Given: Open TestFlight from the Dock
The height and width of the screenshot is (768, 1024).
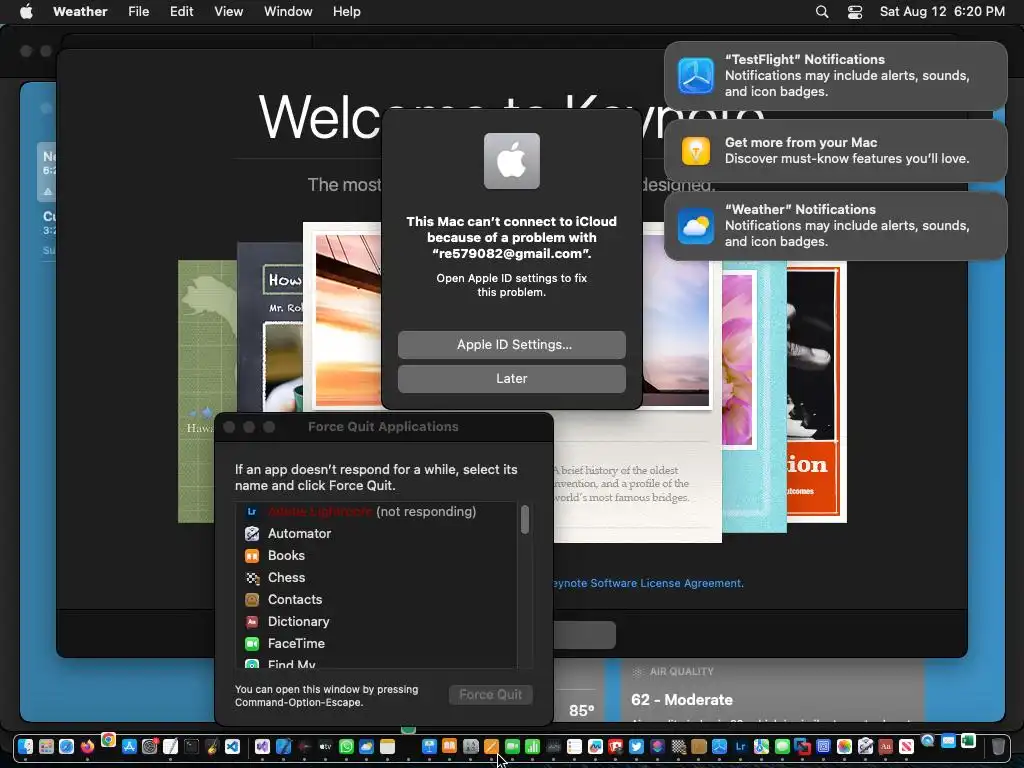Looking at the screenshot, I should click(719, 746).
